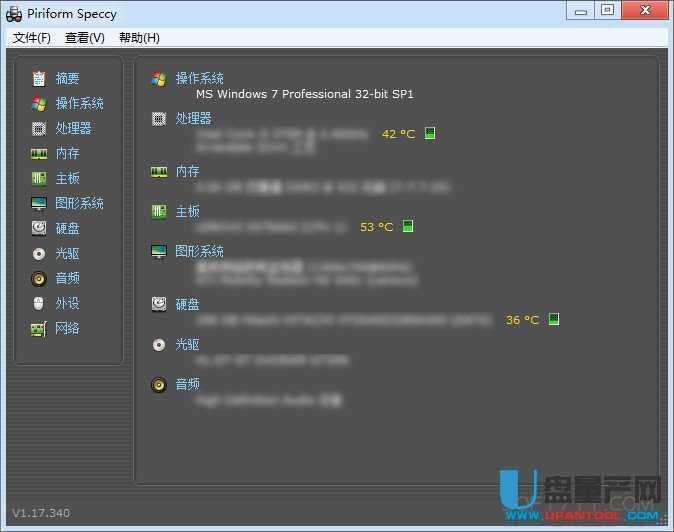
Task: Click the V1.17.340 version label
Action: coord(41,513)
